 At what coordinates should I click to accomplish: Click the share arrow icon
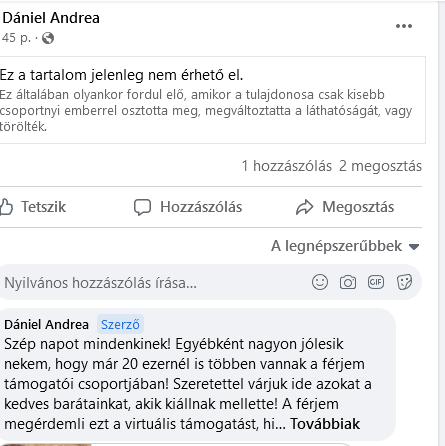pyautogui.click(x=304, y=207)
